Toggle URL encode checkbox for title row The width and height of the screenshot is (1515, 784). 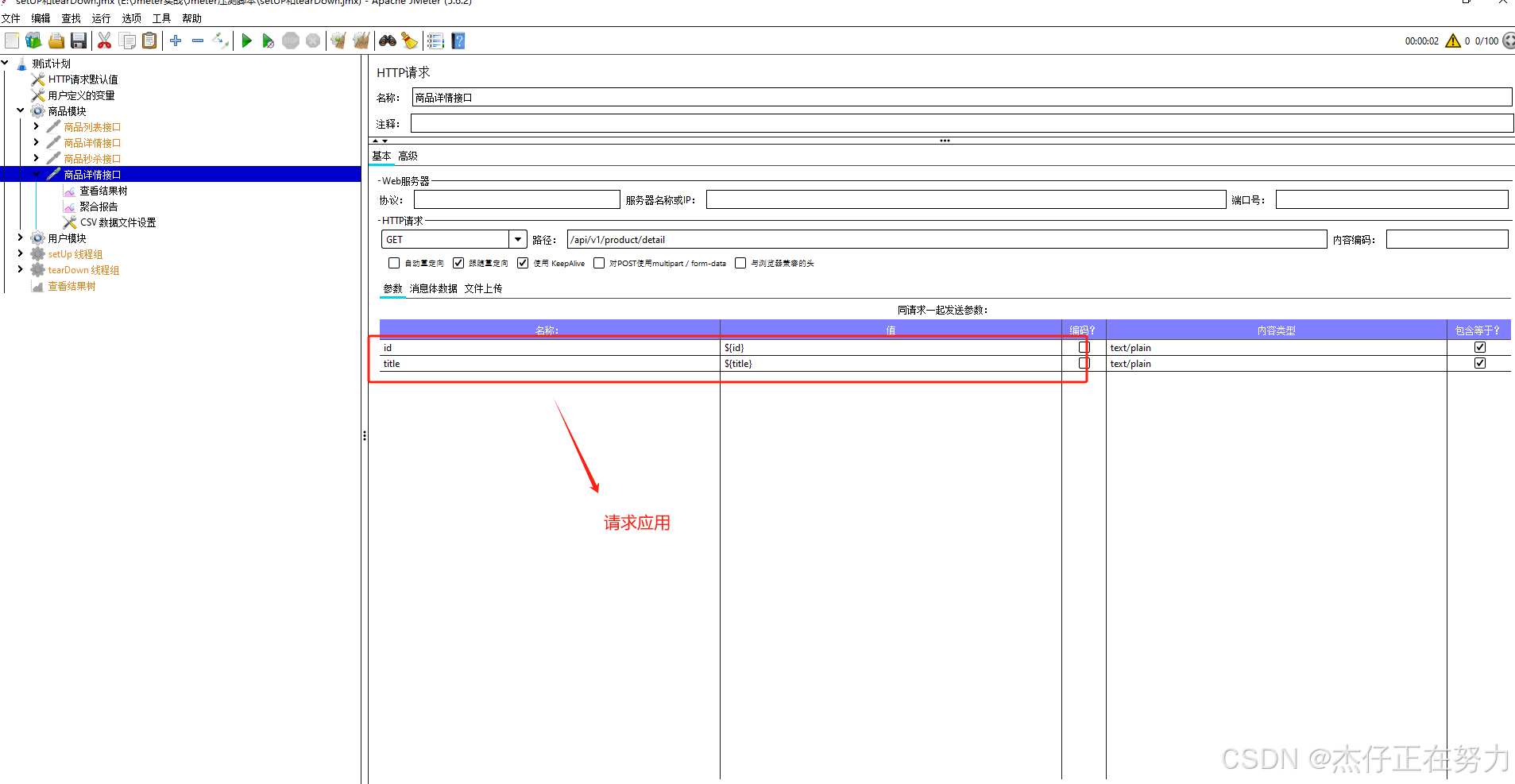[x=1084, y=363]
